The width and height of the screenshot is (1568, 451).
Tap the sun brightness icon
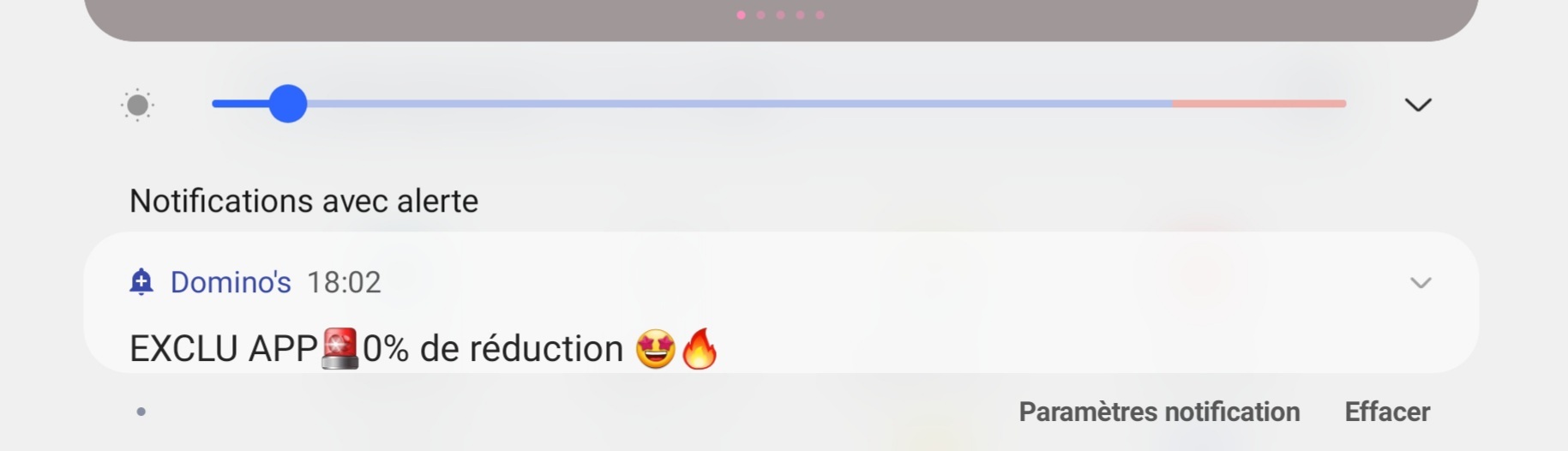pyautogui.click(x=137, y=105)
